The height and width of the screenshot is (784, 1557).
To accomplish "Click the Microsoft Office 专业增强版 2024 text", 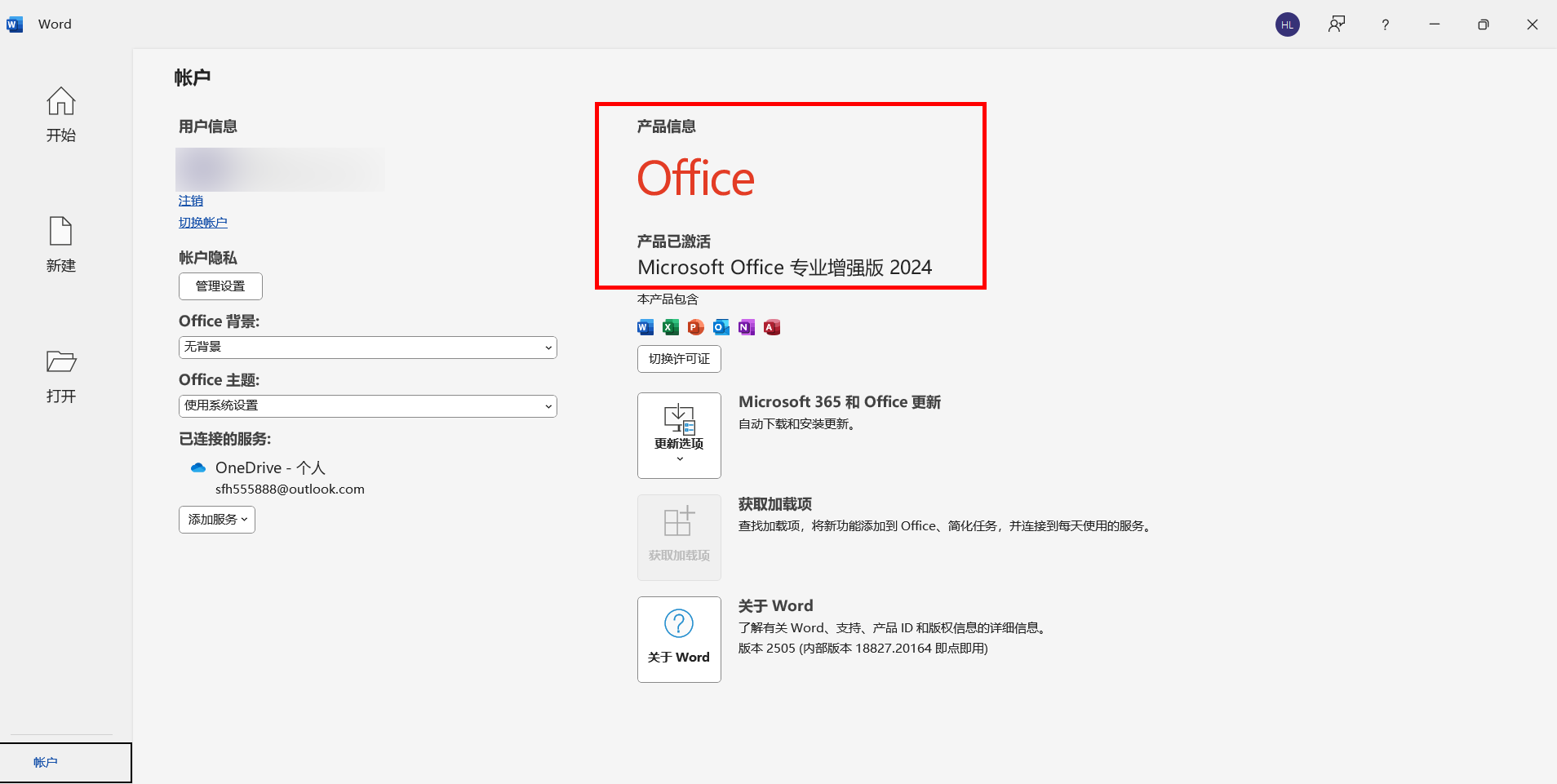I will [x=784, y=268].
